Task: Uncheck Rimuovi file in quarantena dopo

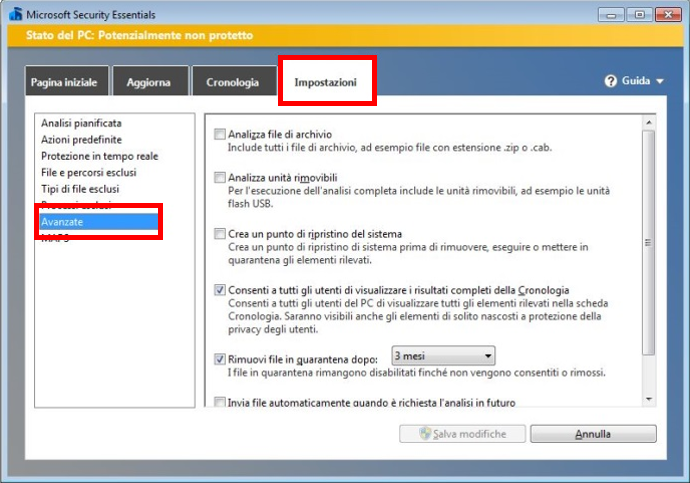Action: click(220, 359)
